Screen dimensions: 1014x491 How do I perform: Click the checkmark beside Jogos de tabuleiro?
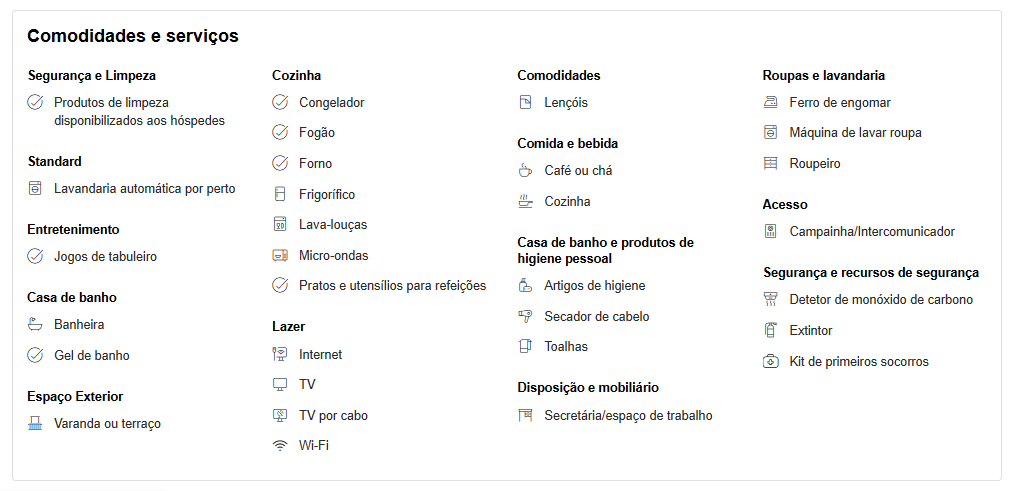pyautogui.click(x=35, y=256)
